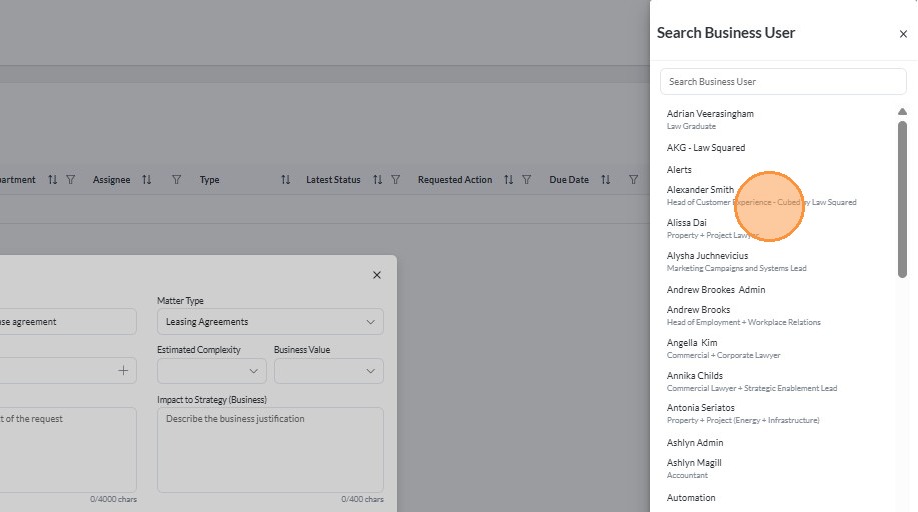The height and width of the screenshot is (512, 918).
Task: Sort the Type column
Action: pos(285,180)
